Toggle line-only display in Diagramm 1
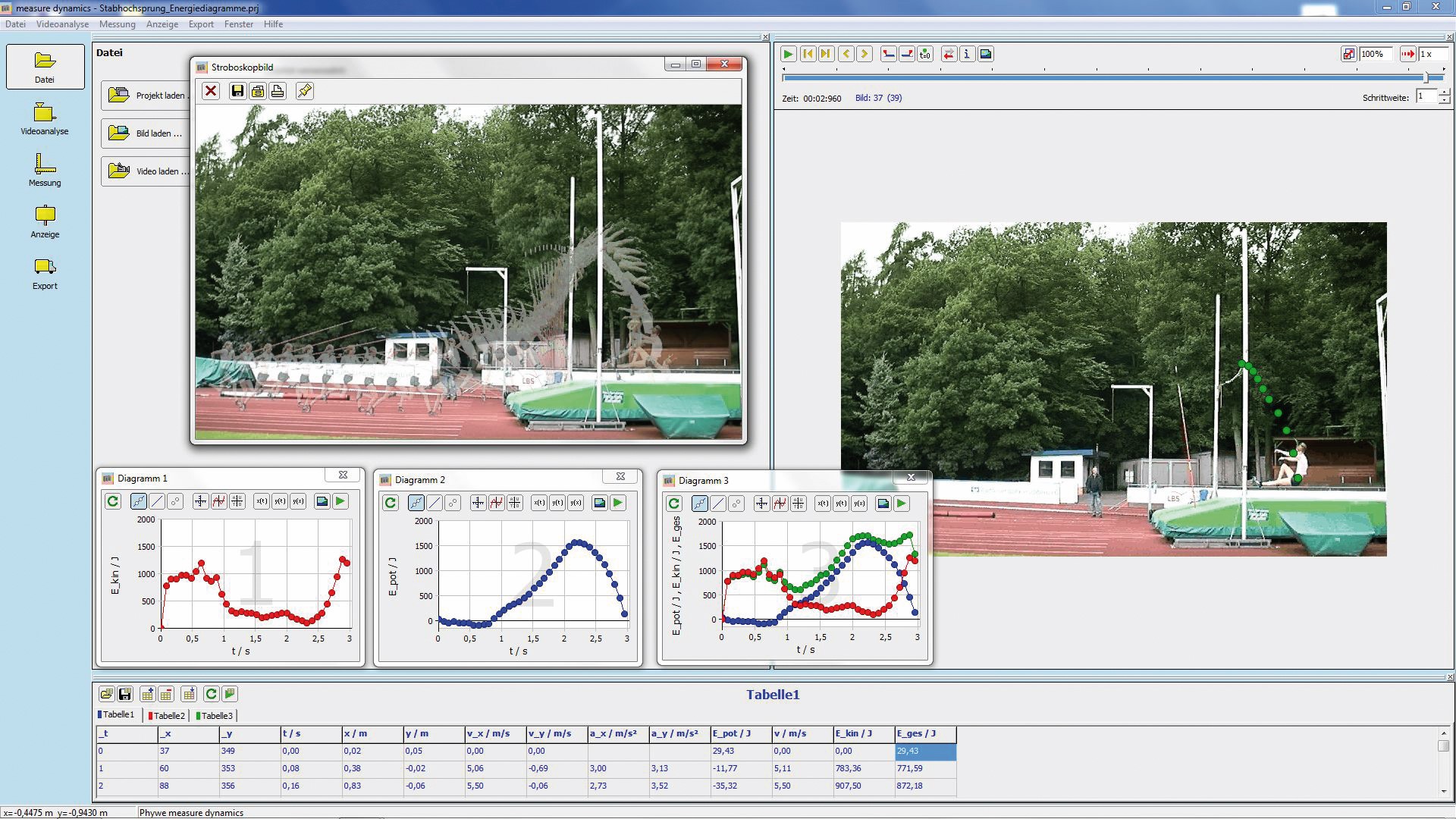 (x=157, y=501)
